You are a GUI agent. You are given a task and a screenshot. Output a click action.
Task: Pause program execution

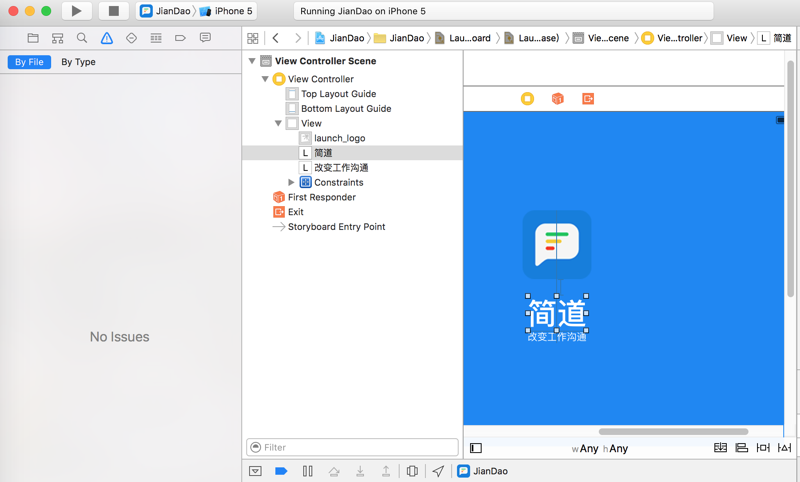(x=308, y=471)
